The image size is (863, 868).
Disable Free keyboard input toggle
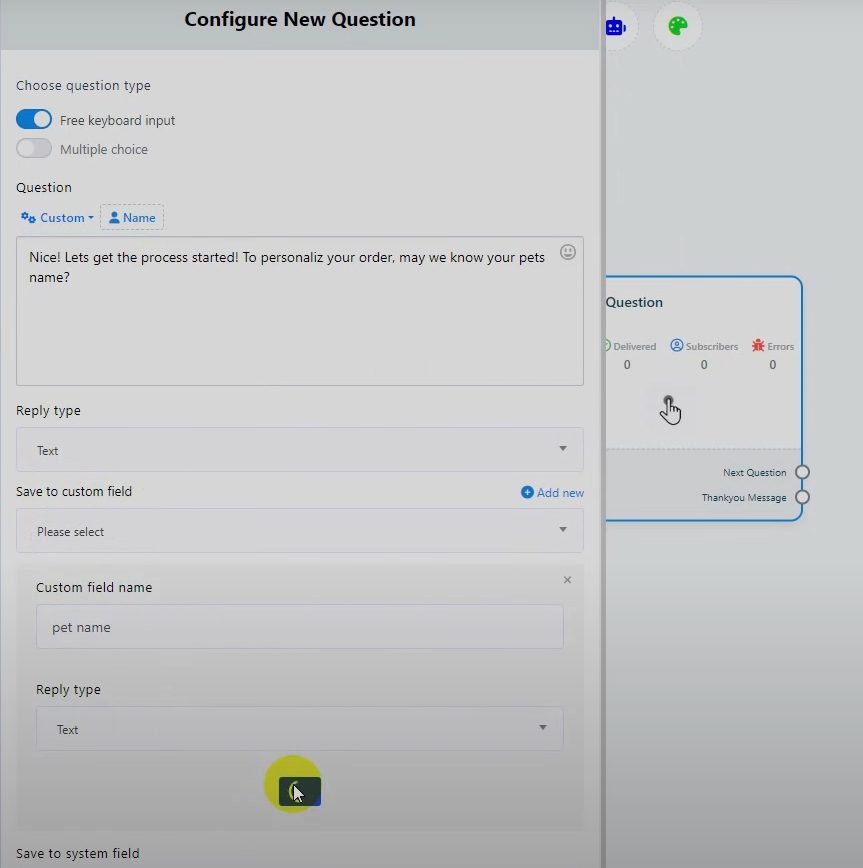(34, 119)
